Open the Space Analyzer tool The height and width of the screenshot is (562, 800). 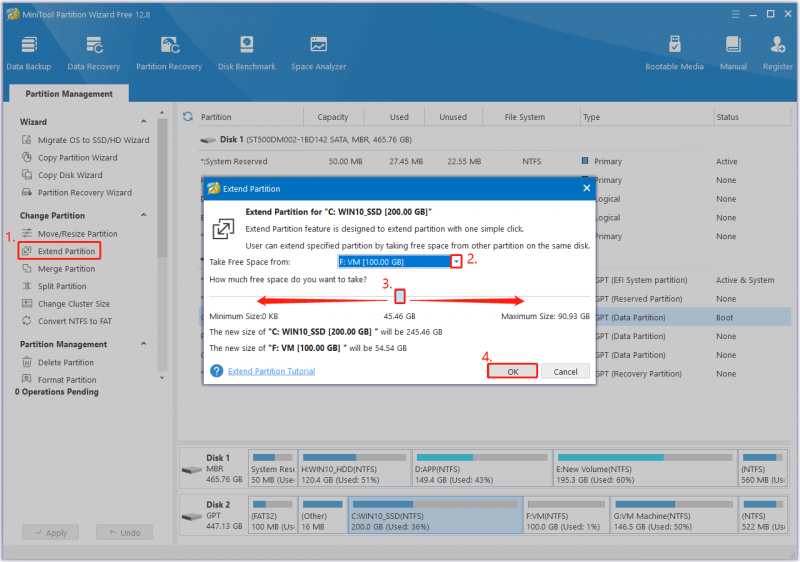click(318, 53)
